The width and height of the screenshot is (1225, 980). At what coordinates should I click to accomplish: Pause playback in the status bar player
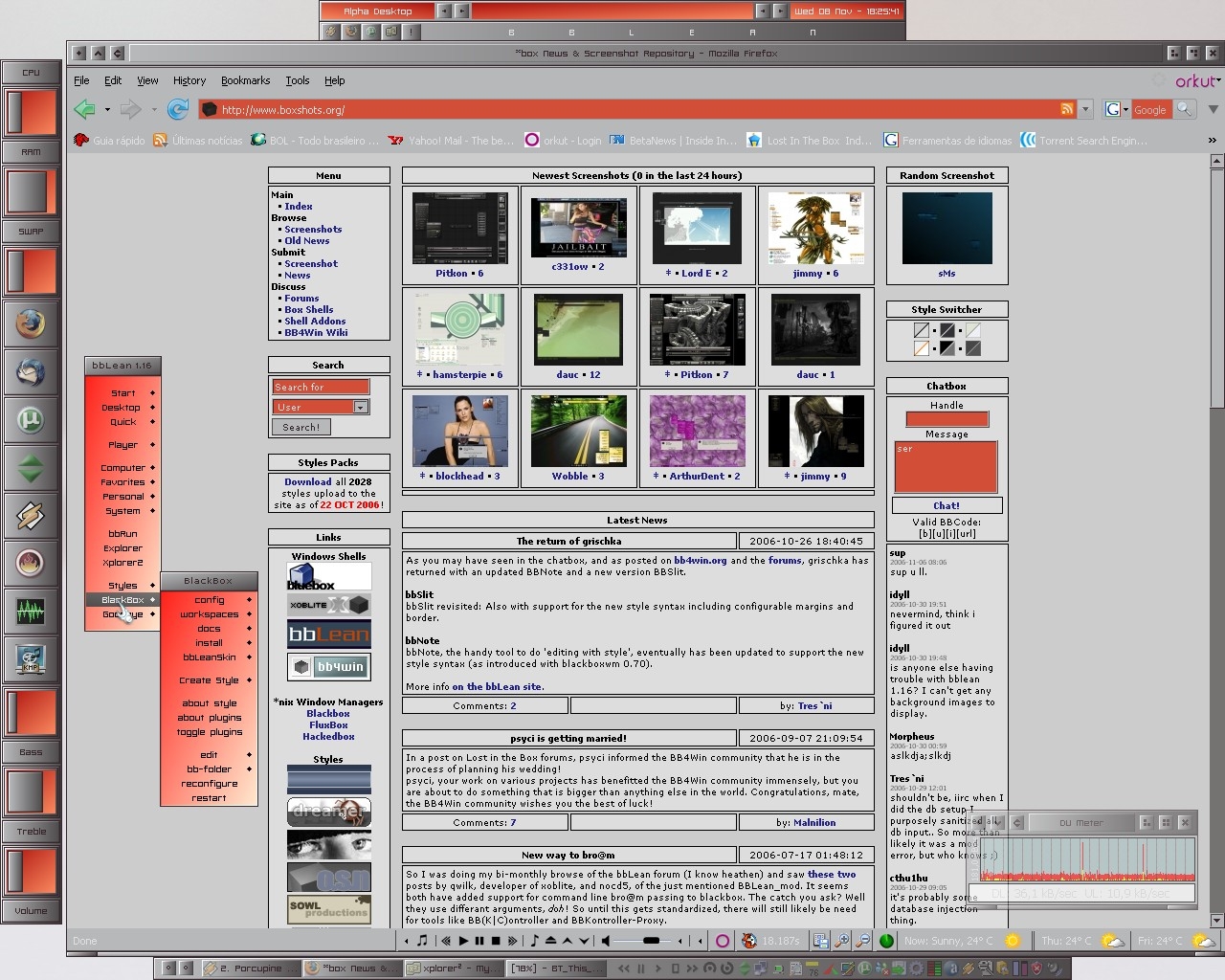point(479,941)
